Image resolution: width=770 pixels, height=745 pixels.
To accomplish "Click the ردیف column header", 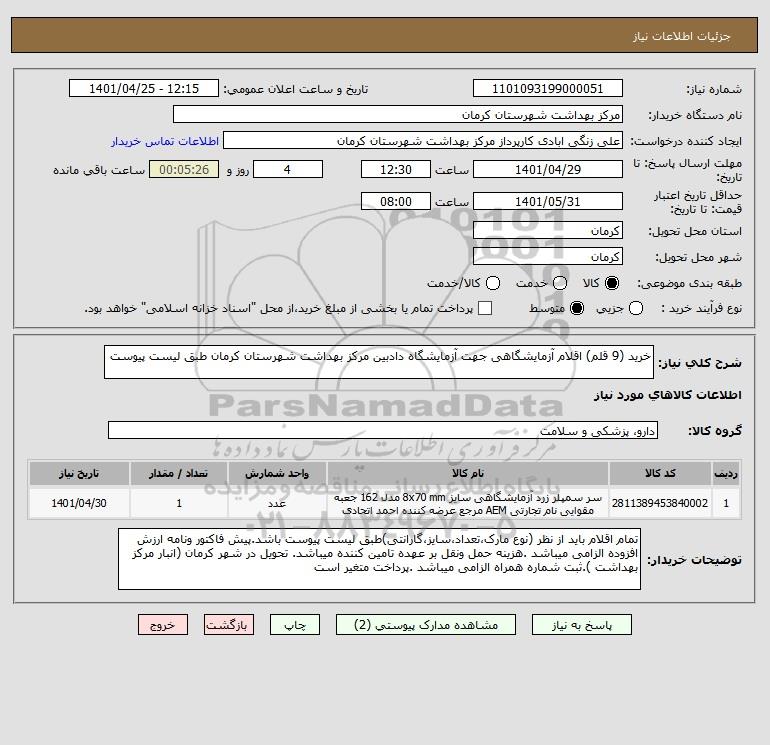I will pos(726,473).
